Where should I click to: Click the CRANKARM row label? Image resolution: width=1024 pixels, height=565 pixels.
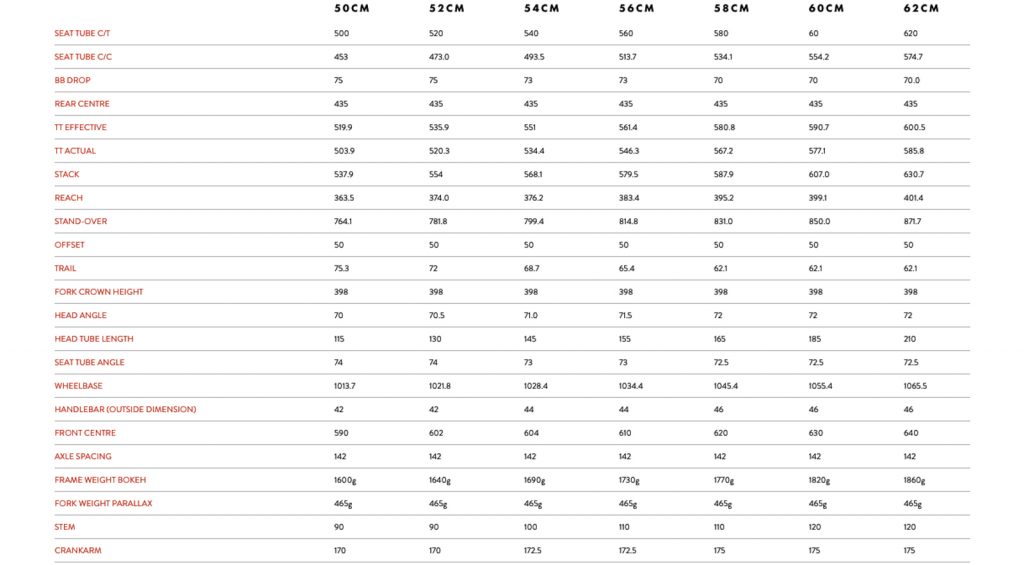[x=78, y=550]
